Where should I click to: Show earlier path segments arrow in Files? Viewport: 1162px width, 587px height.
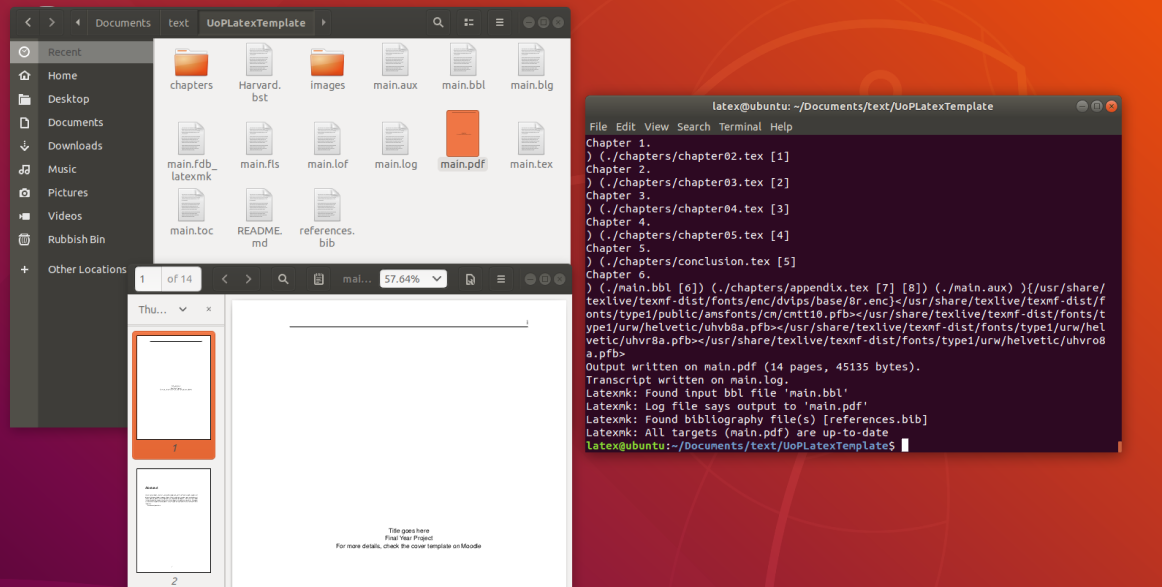click(x=78, y=22)
